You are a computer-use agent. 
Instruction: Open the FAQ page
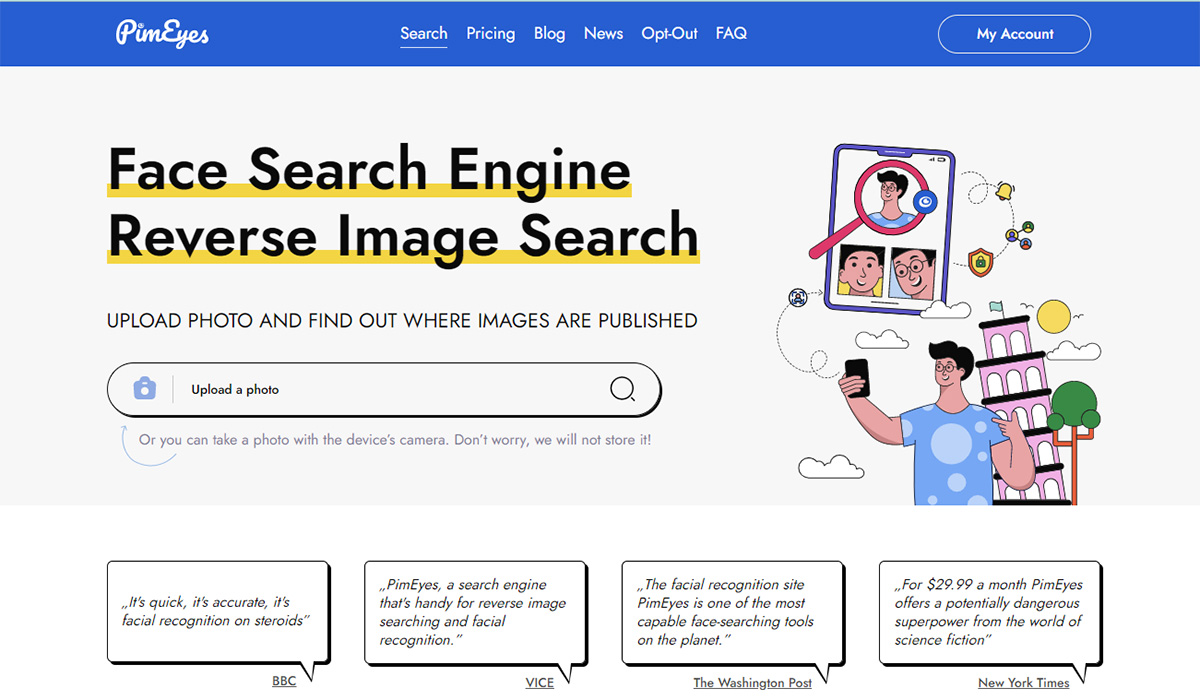point(731,33)
